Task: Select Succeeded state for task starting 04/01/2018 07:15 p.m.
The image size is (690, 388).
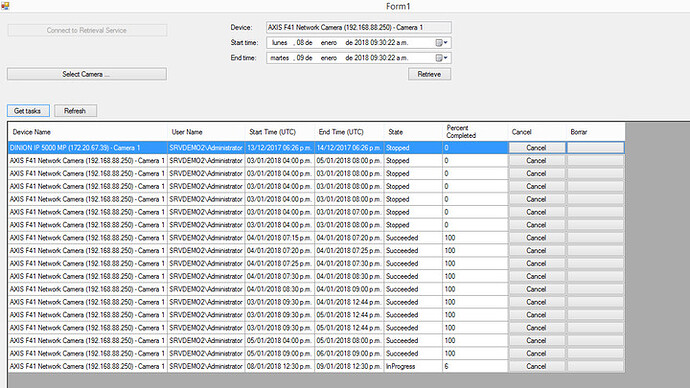Action: (413, 238)
